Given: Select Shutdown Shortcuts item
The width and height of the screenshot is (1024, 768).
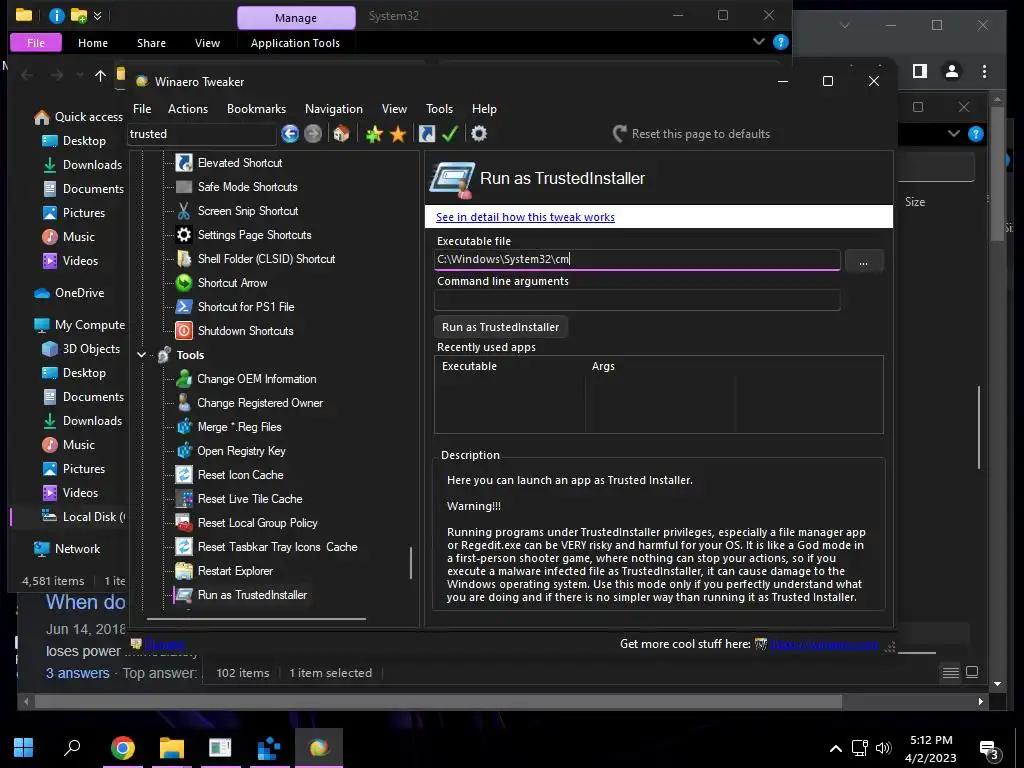Looking at the screenshot, I should coord(246,331).
